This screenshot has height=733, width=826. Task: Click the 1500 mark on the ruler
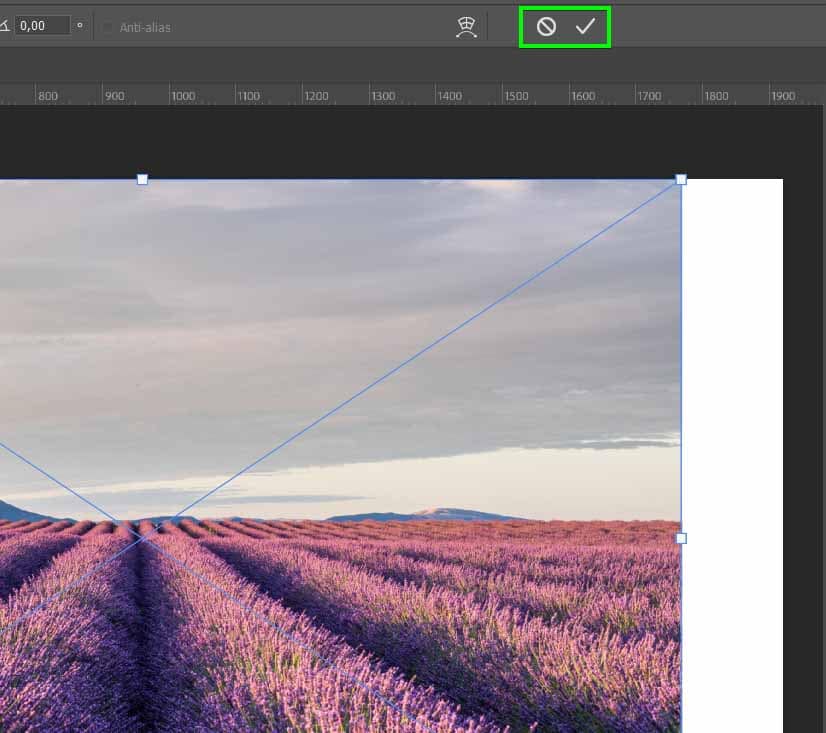tap(517, 96)
